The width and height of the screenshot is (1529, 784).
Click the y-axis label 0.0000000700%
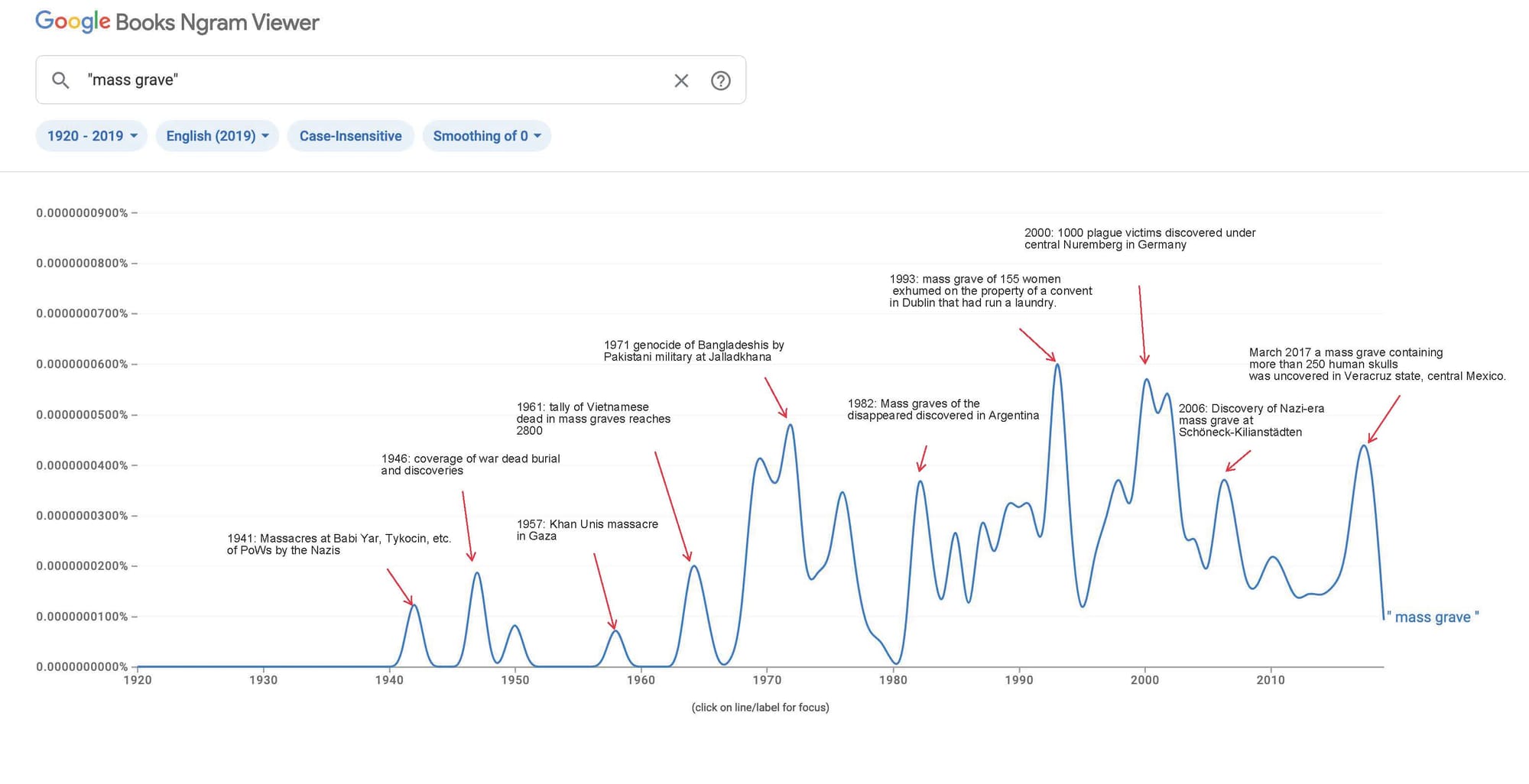click(82, 313)
